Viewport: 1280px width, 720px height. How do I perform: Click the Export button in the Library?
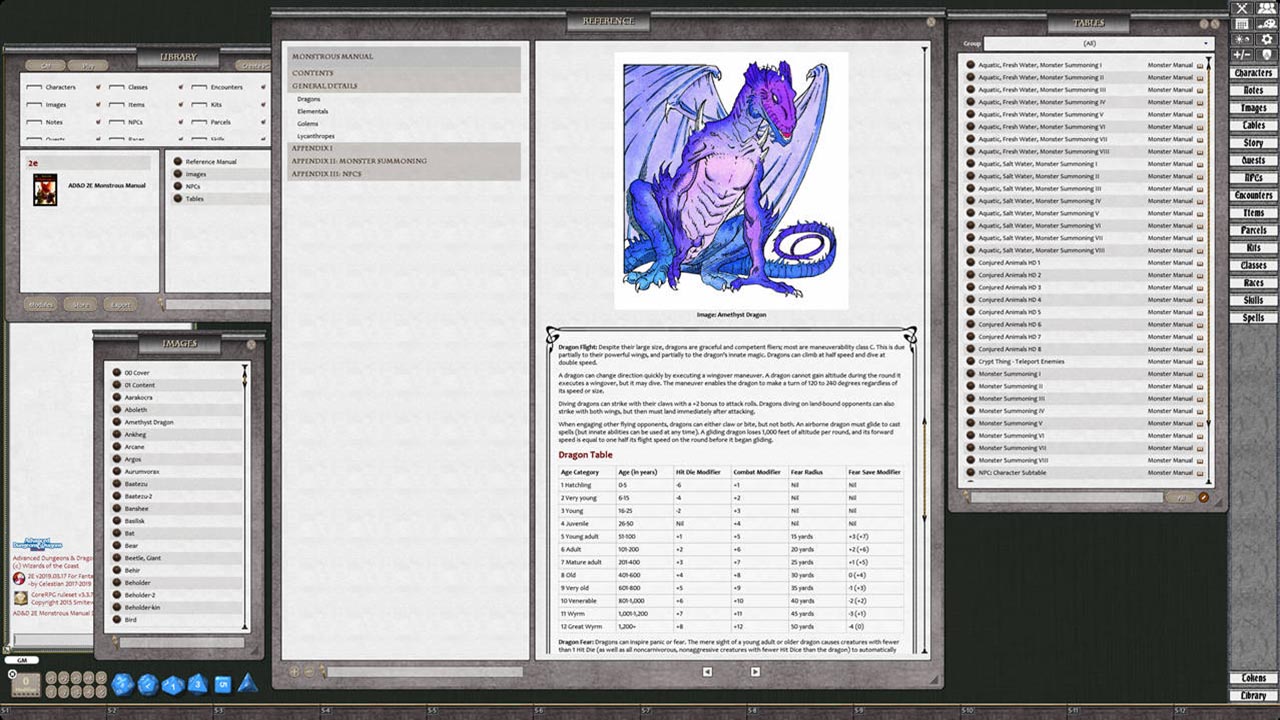[119, 303]
